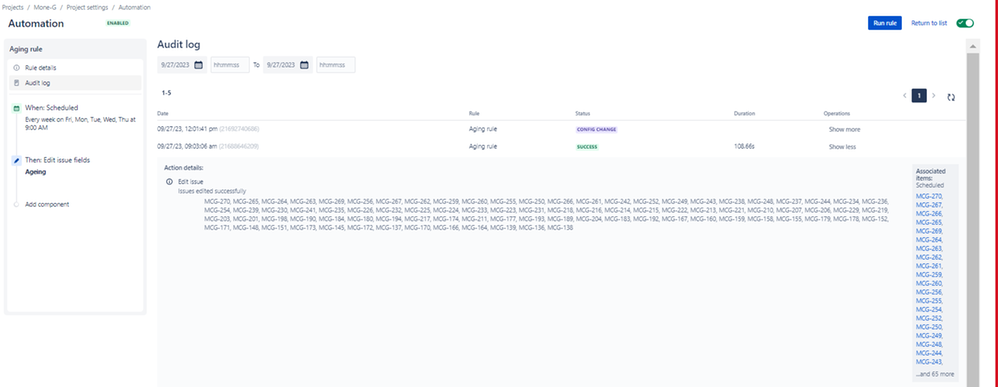Click the Rule details info icon
The image size is (998, 387).
pos(17,67)
